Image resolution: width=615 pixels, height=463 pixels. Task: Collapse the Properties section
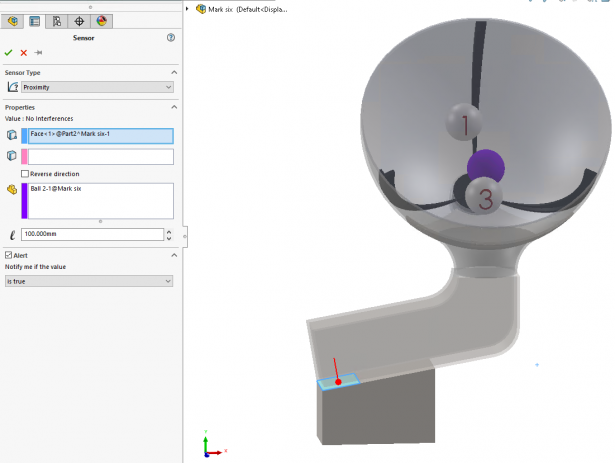click(174, 107)
